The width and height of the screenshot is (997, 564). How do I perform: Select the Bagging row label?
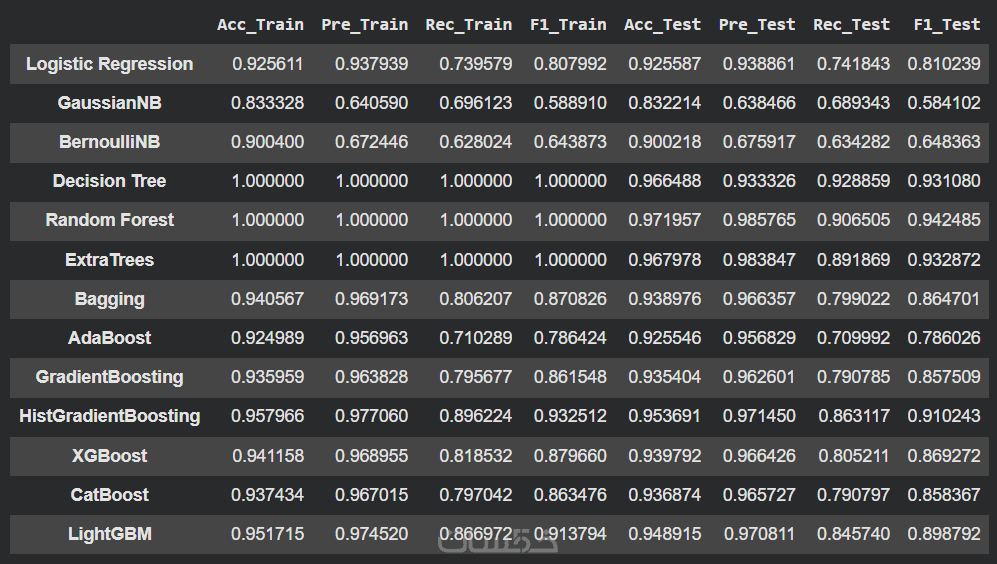(x=109, y=299)
